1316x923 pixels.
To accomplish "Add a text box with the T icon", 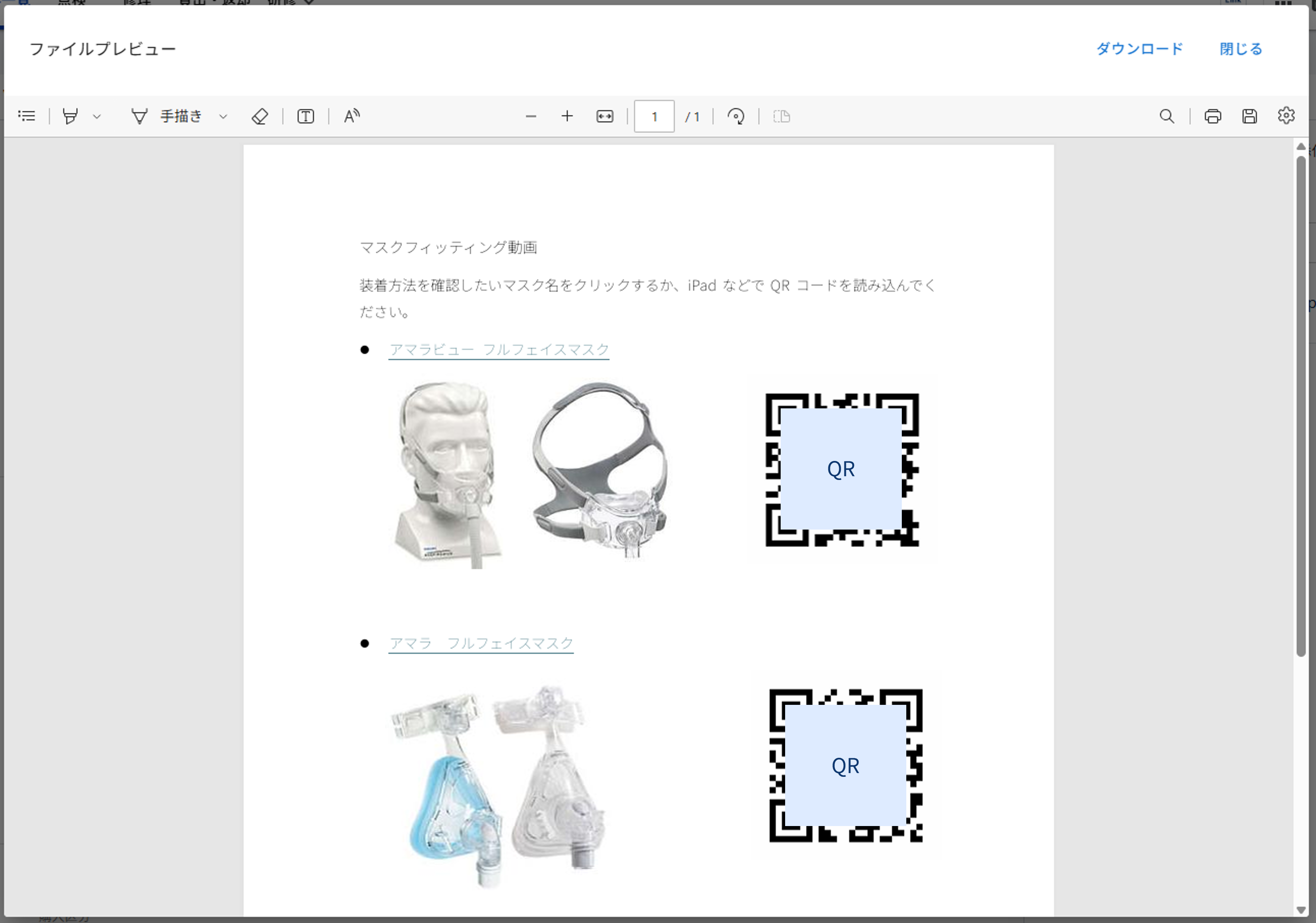I will tap(305, 116).
